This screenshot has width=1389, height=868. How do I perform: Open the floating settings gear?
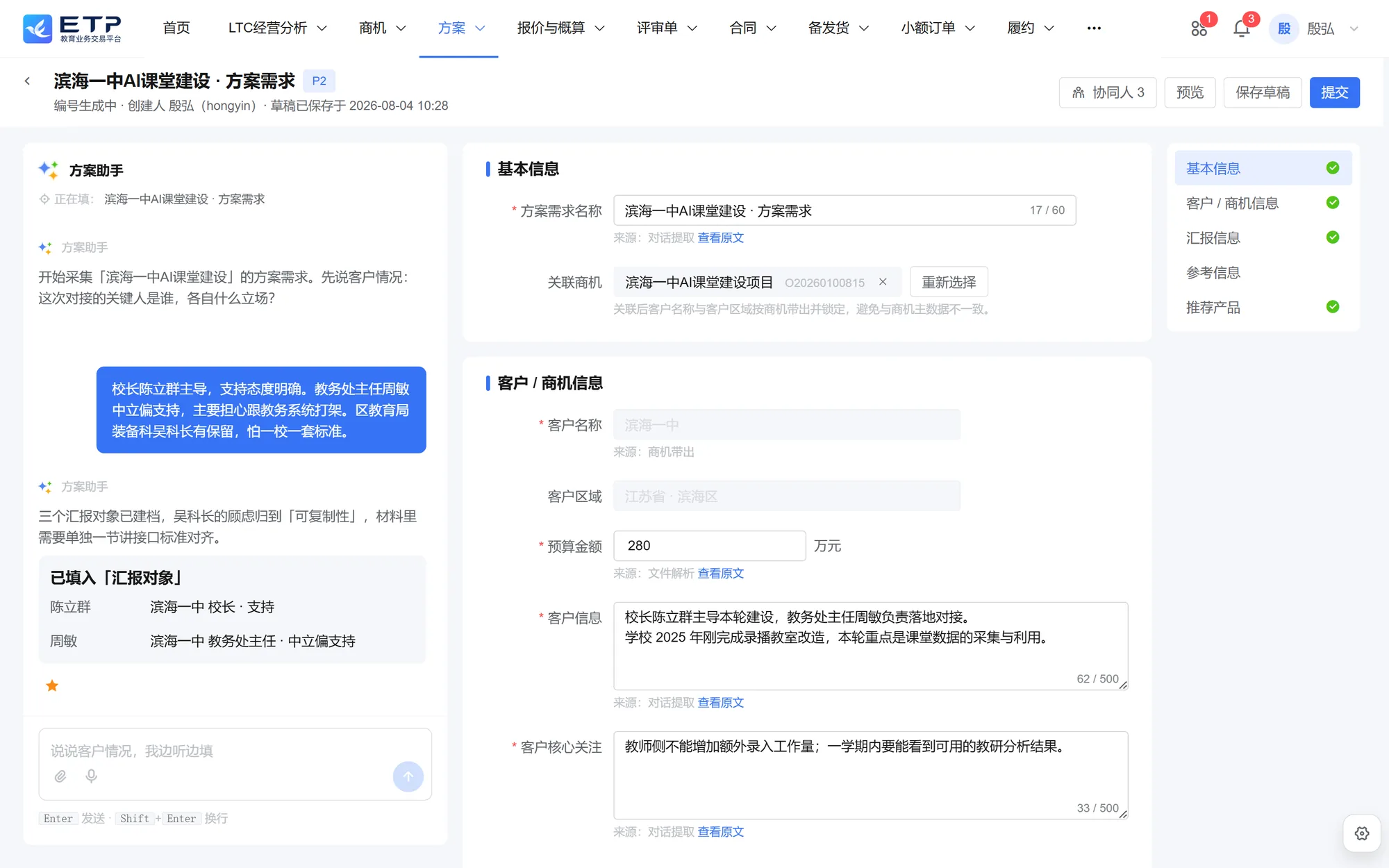[1361, 833]
